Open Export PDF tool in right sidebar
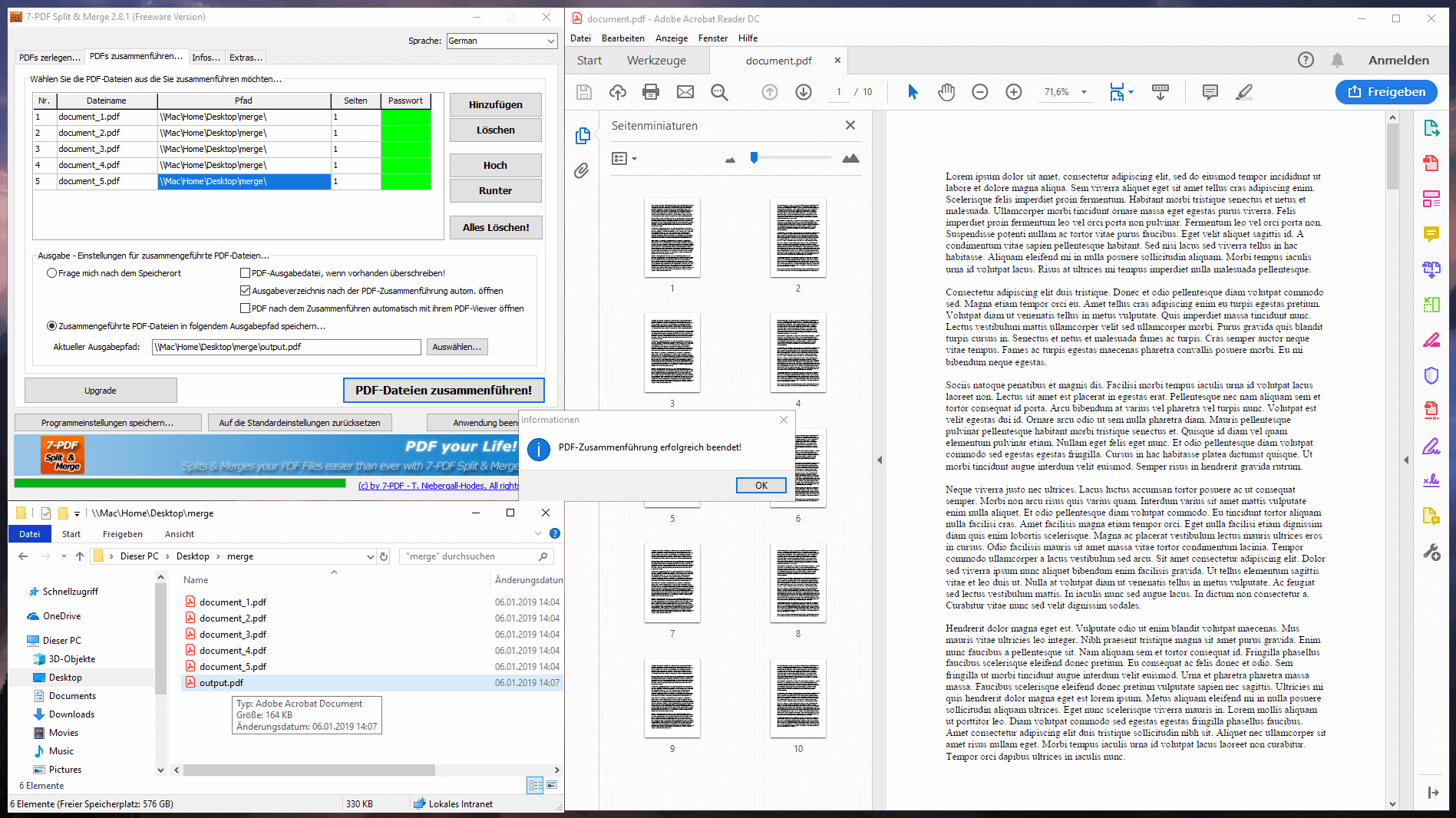Viewport: 1456px width, 818px height. point(1431,128)
